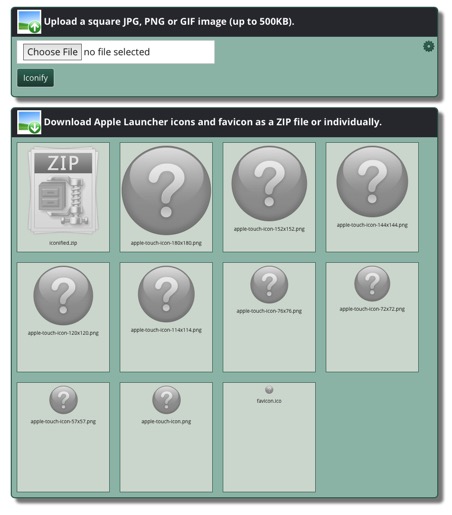Select the apple-touch-icon-72x72.png icon

[372, 284]
